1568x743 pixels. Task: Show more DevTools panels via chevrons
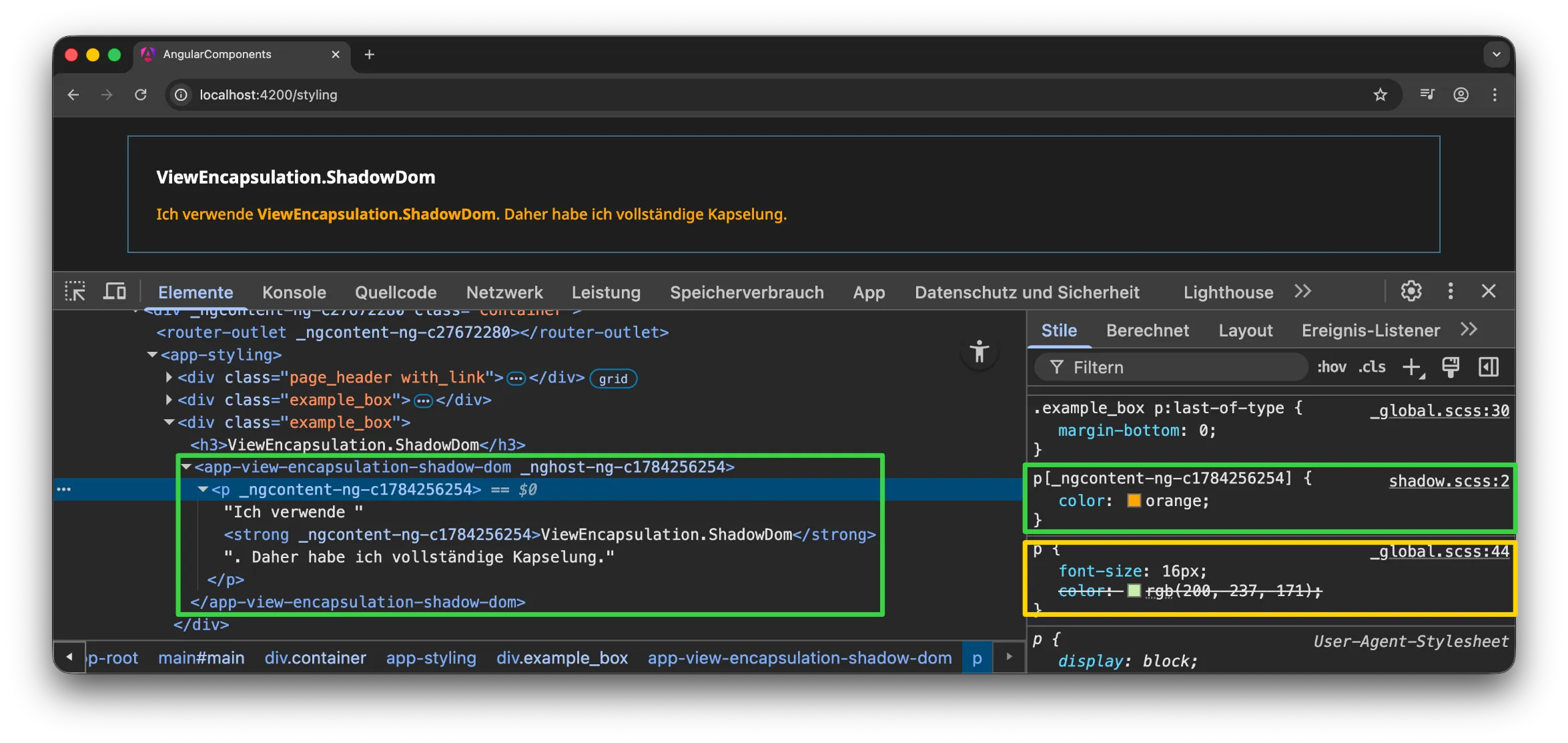click(x=1302, y=292)
